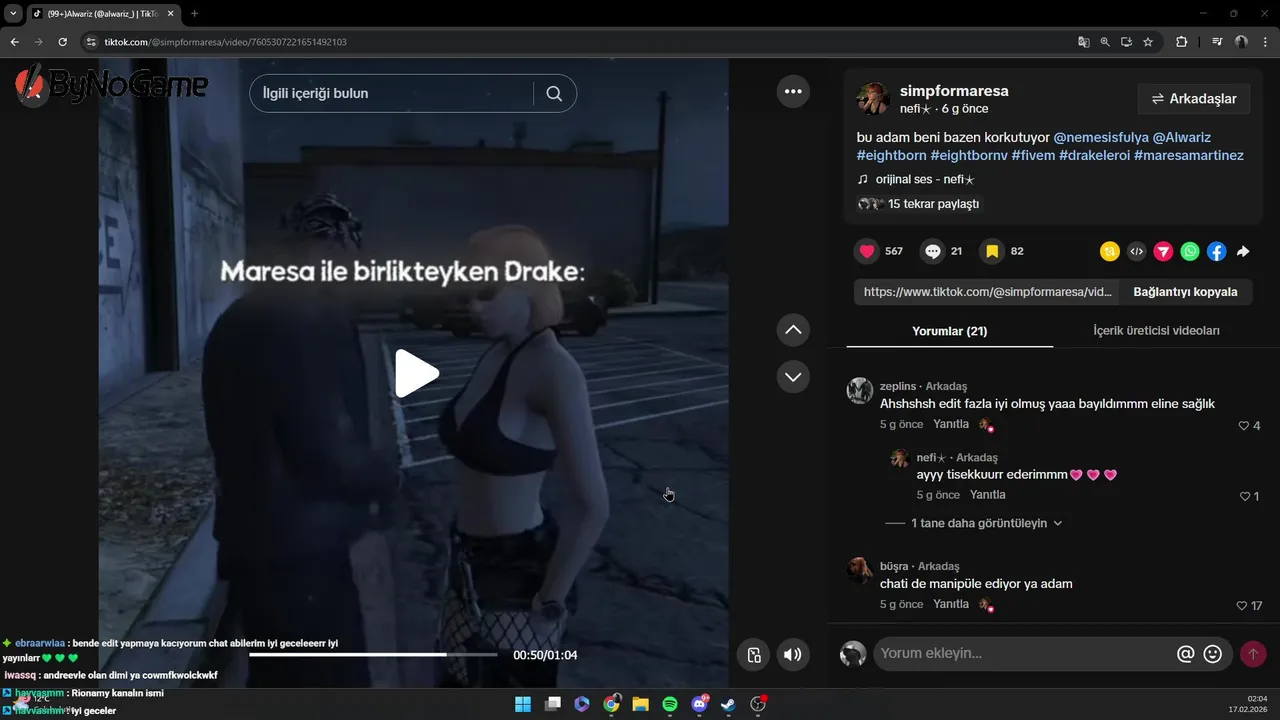Click the Arkadaşlar follow status button
The width and height of the screenshot is (1280, 720).
coord(1194,99)
